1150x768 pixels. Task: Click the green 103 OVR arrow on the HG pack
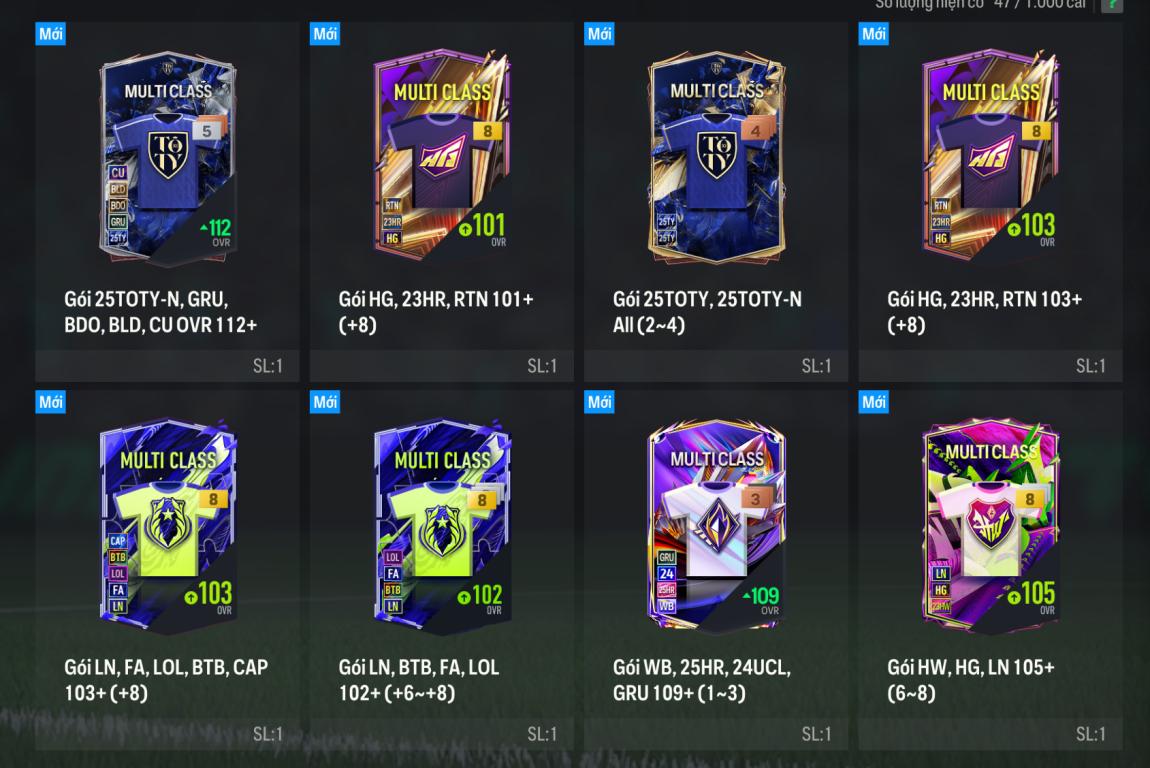tap(1014, 229)
